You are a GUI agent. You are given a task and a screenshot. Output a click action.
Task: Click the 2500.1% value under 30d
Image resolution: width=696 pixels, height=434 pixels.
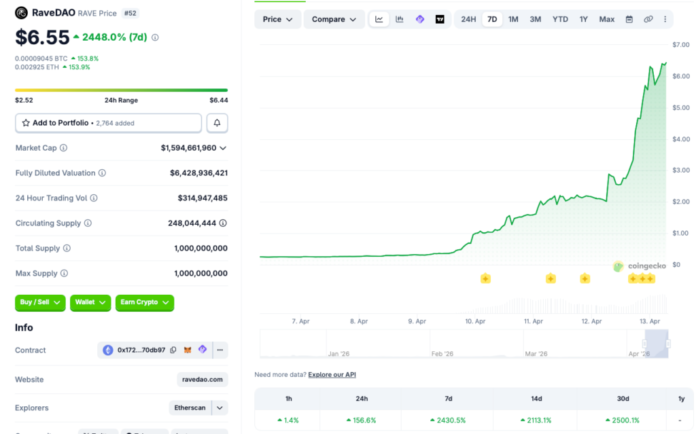[x=623, y=420]
